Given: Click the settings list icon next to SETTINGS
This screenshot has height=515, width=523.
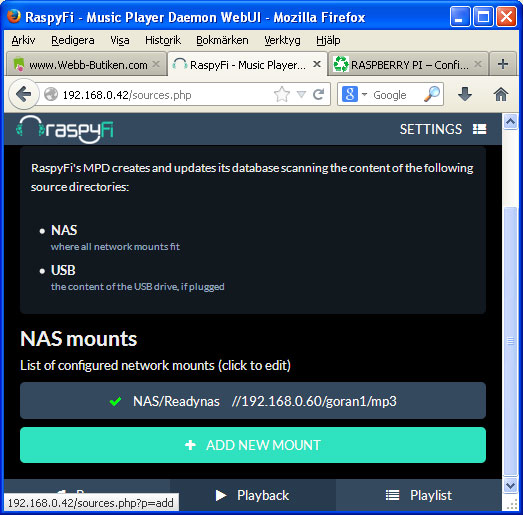Looking at the screenshot, I should pyautogui.click(x=479, y=129).
